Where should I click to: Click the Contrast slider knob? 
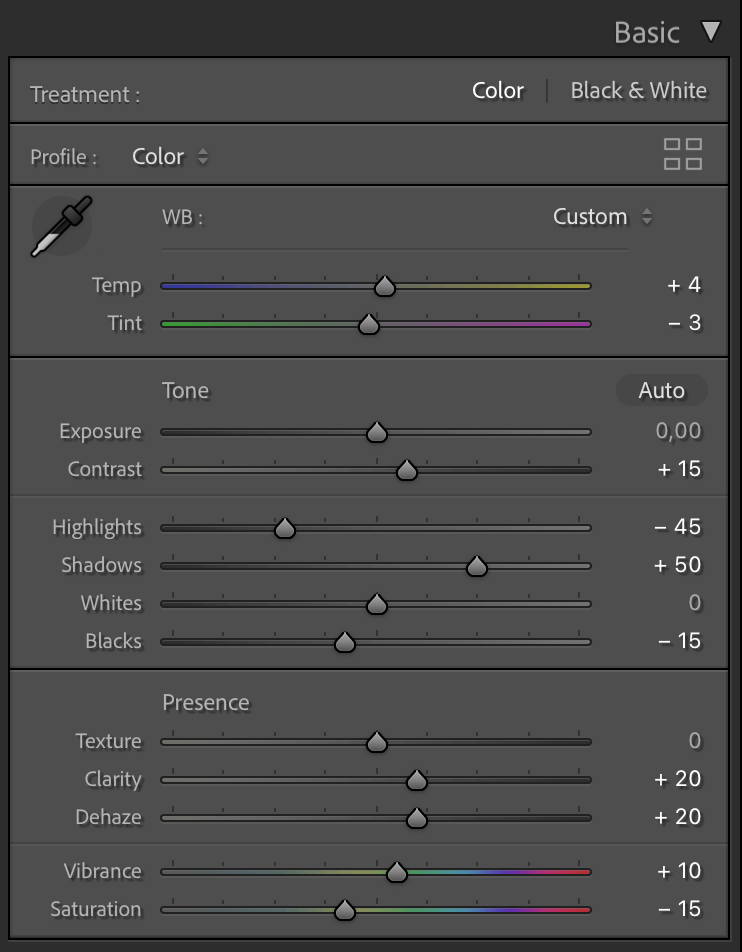tap(406, 470)
